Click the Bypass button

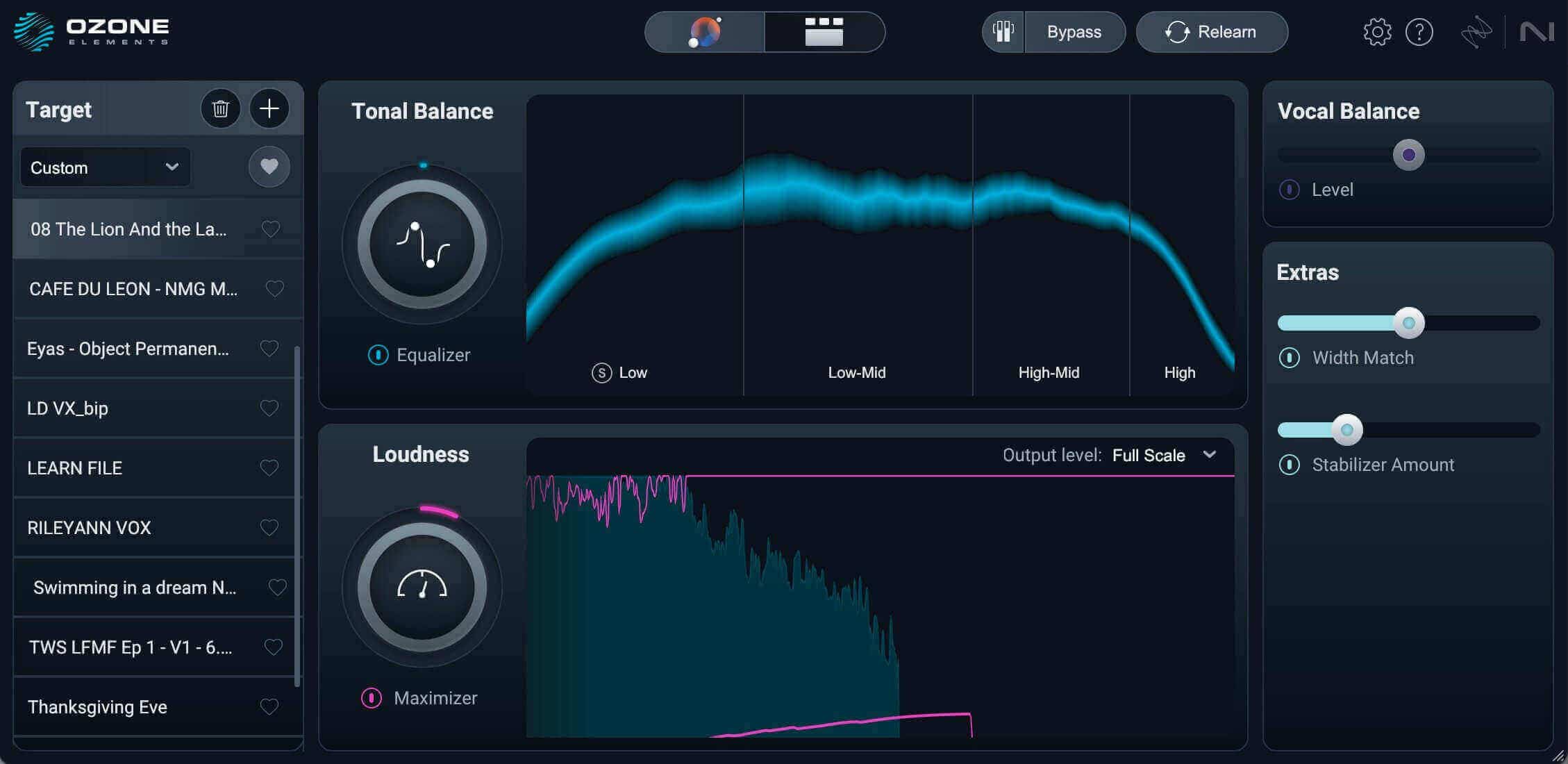pyautogui.click(x=1074, y=32)
